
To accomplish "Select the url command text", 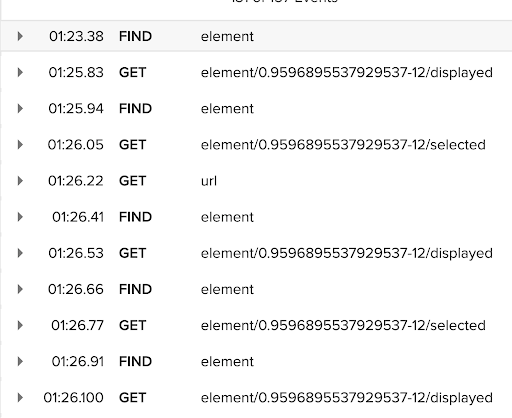I will pos(209,181).
